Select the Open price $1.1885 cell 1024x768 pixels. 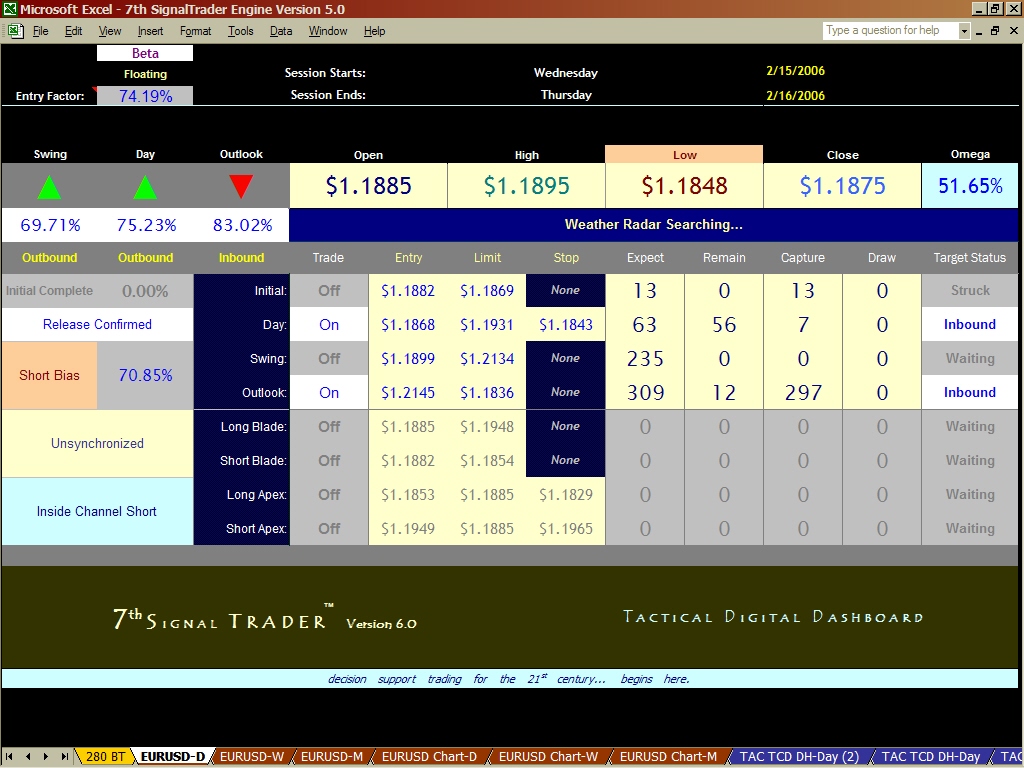point(368,185)
